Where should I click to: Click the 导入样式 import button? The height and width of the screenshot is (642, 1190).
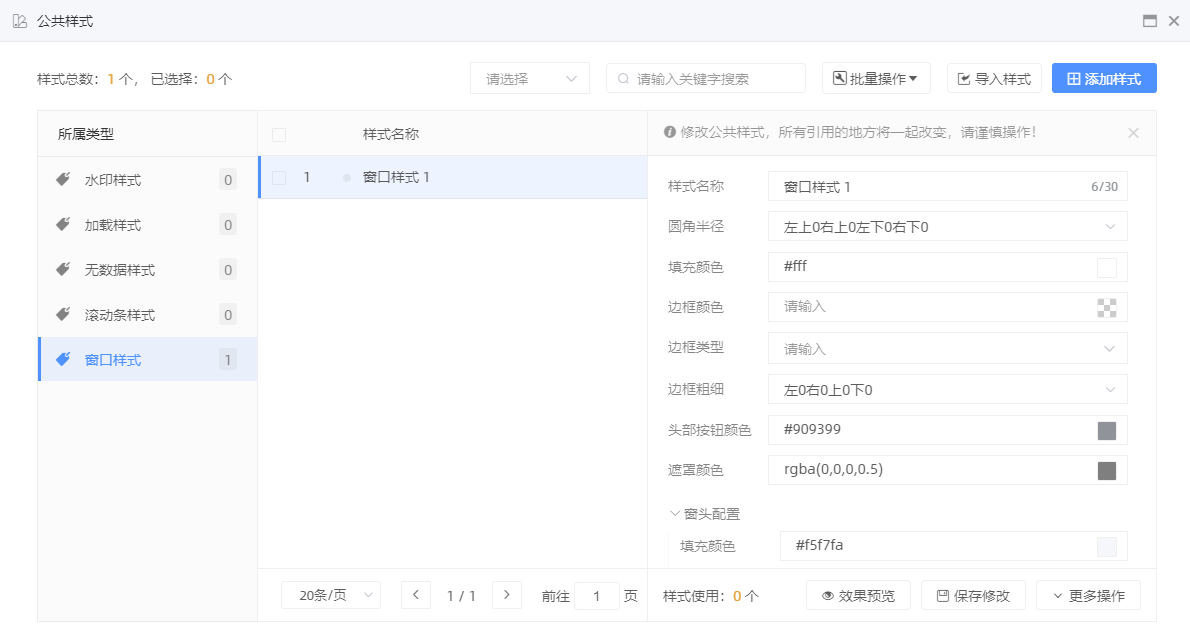pyautogui.click(x=994, y=78)
